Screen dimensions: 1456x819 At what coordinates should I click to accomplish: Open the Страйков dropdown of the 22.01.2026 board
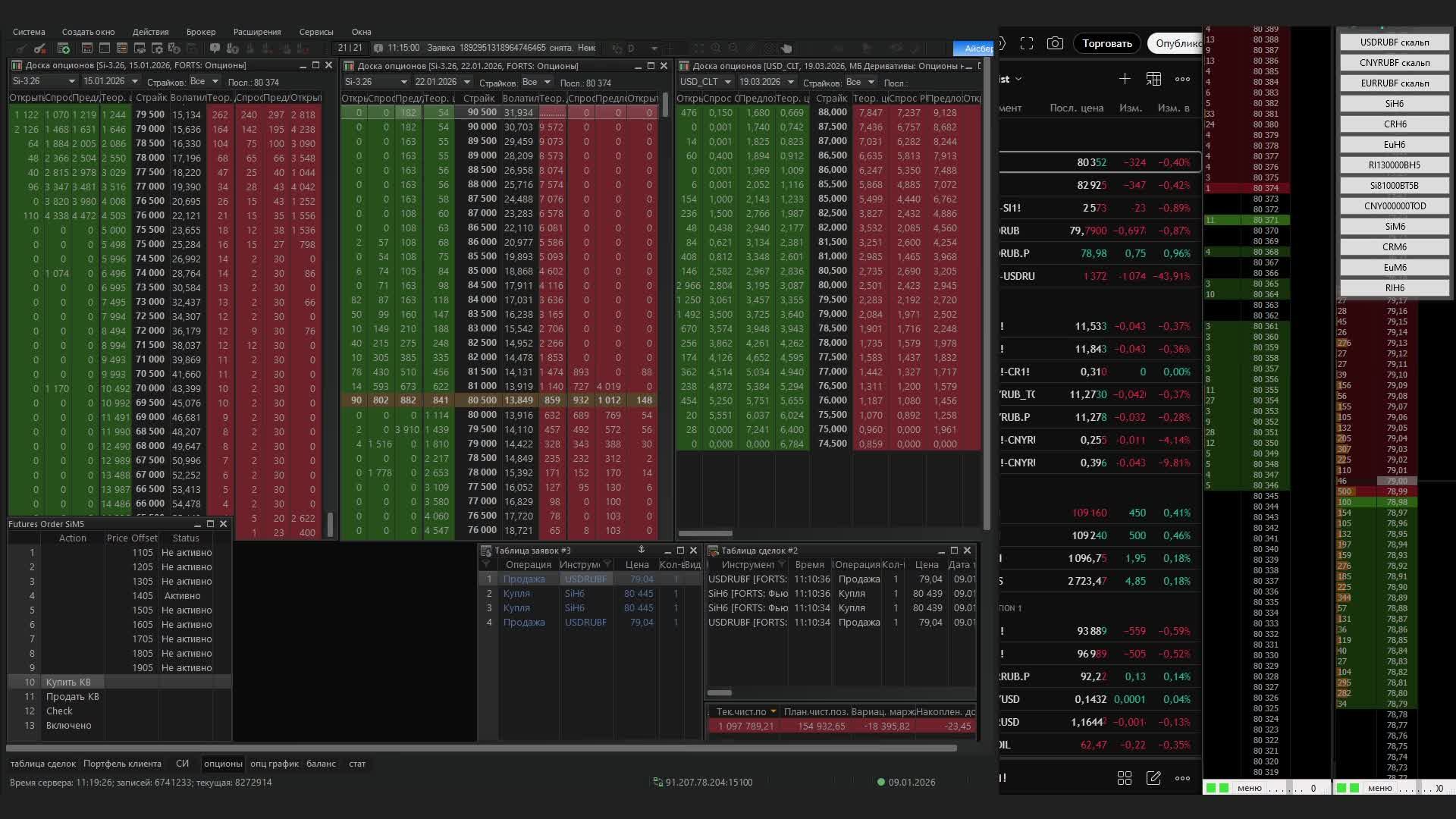pos(547,82)
